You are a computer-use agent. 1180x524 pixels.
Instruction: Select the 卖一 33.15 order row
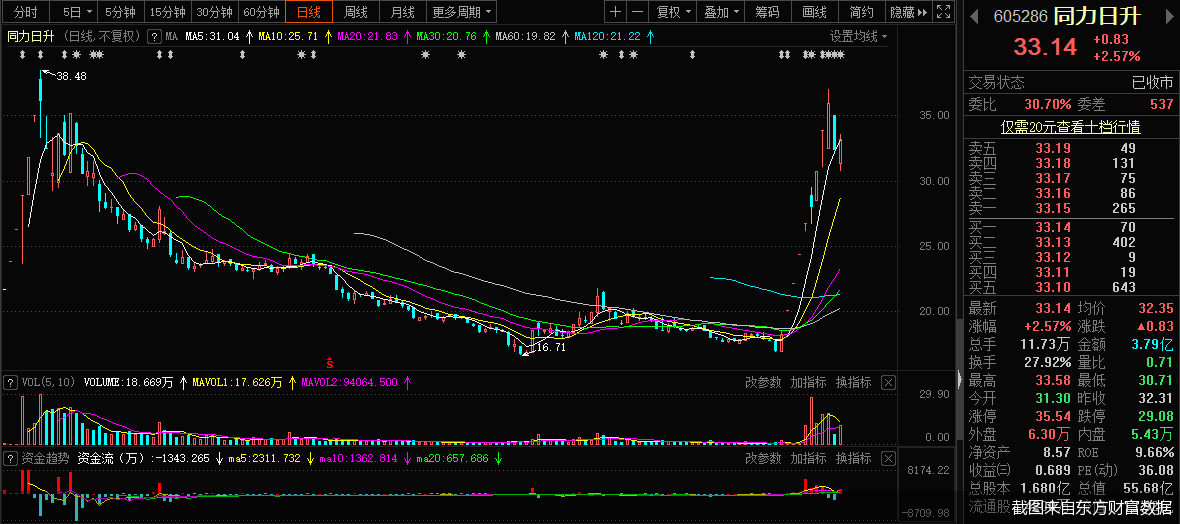[x=1070, y=209]
